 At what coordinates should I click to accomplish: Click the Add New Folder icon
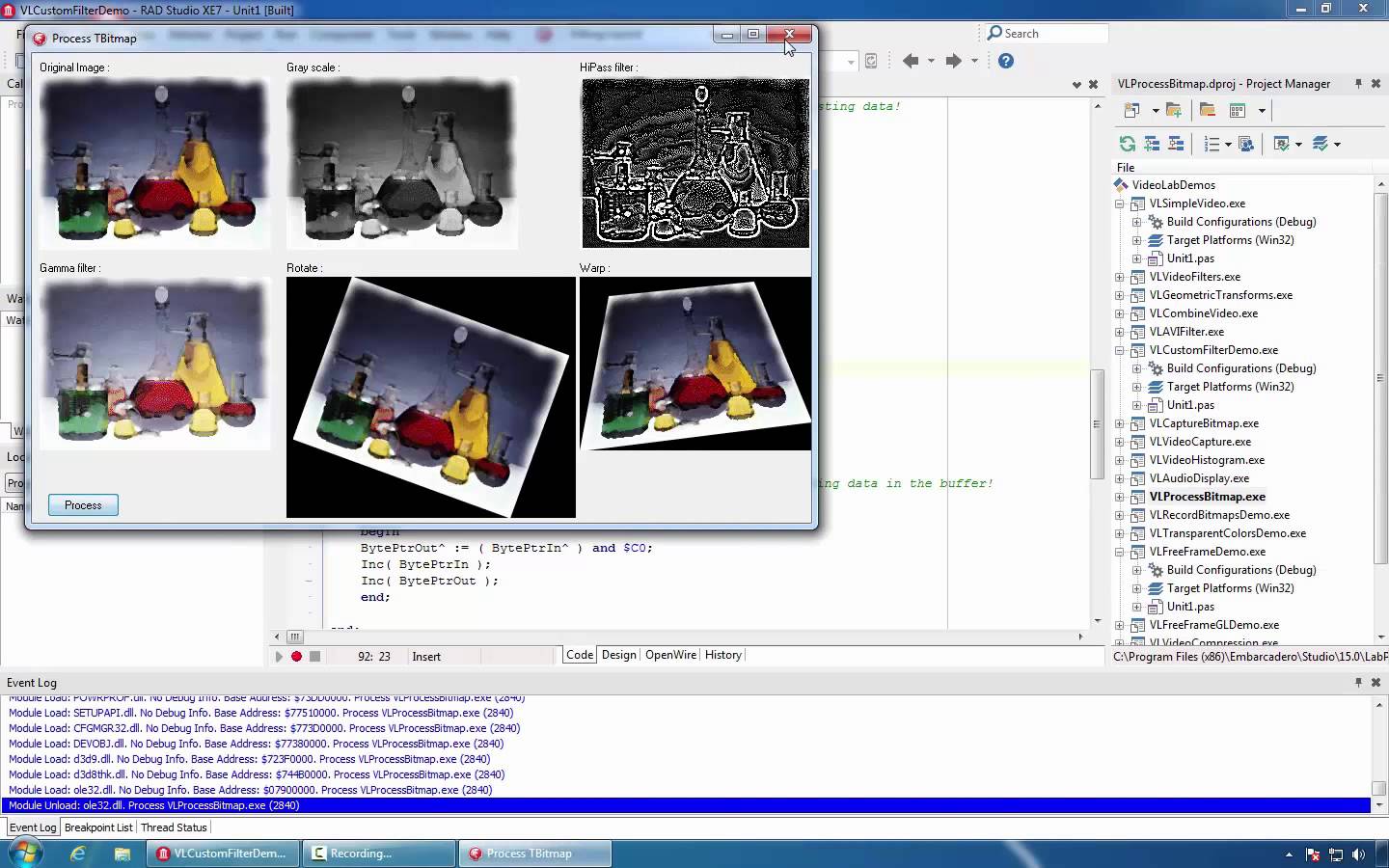click(1174, 110)
